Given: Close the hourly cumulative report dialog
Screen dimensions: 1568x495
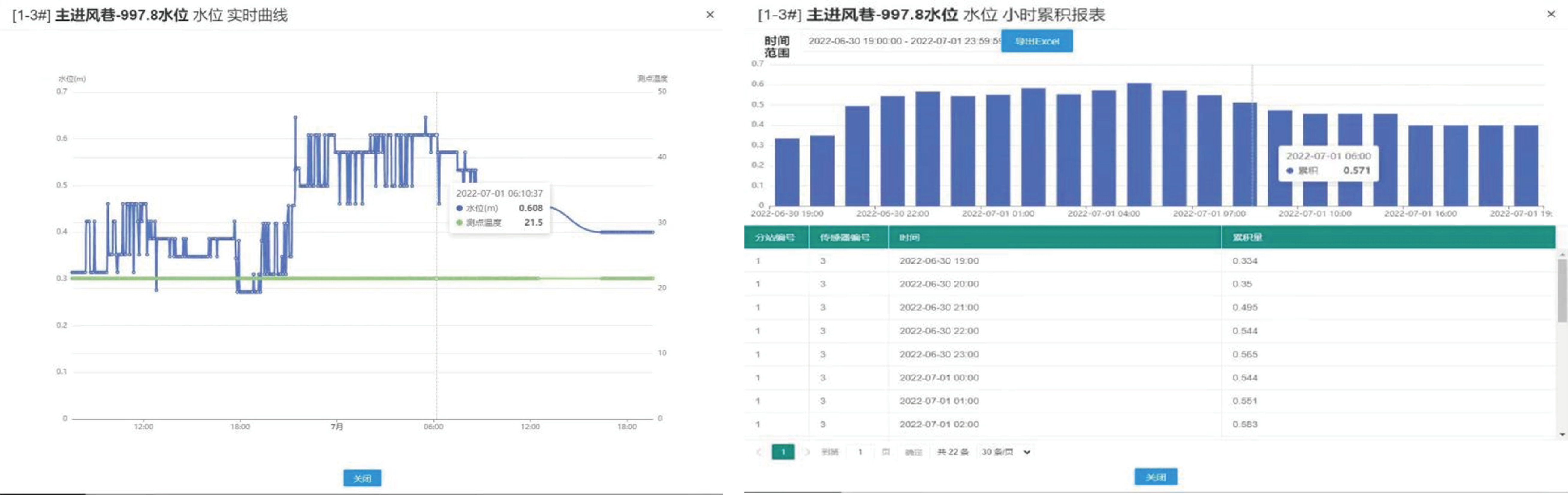Looking at the screenshot, I should tap(1551, 14).
